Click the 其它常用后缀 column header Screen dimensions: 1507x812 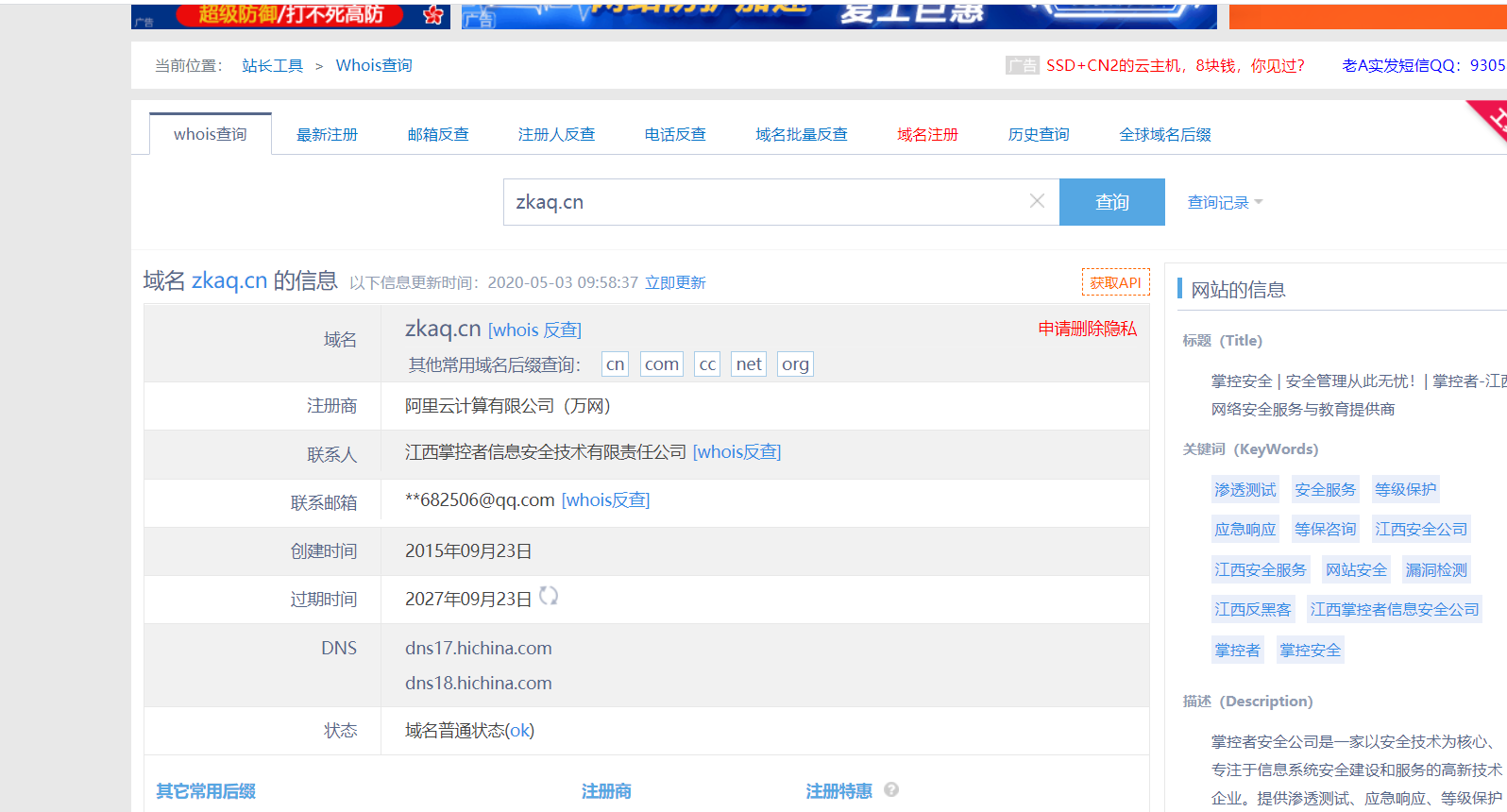point(206,791)
